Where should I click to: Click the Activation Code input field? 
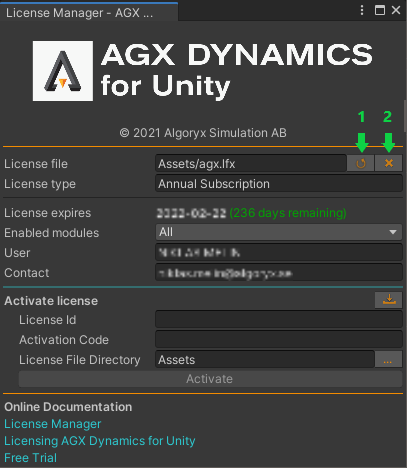click(x=279, y=340)
